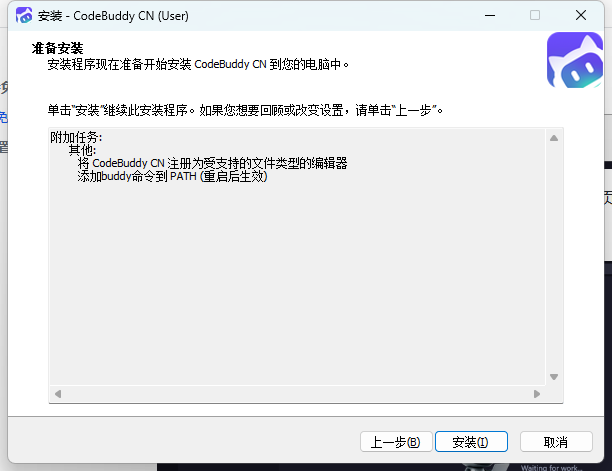Image resolution: width=612 pixels, height=471 pixels.
Task: Click the CodeBuddy title bar icon
Action: 24,16
